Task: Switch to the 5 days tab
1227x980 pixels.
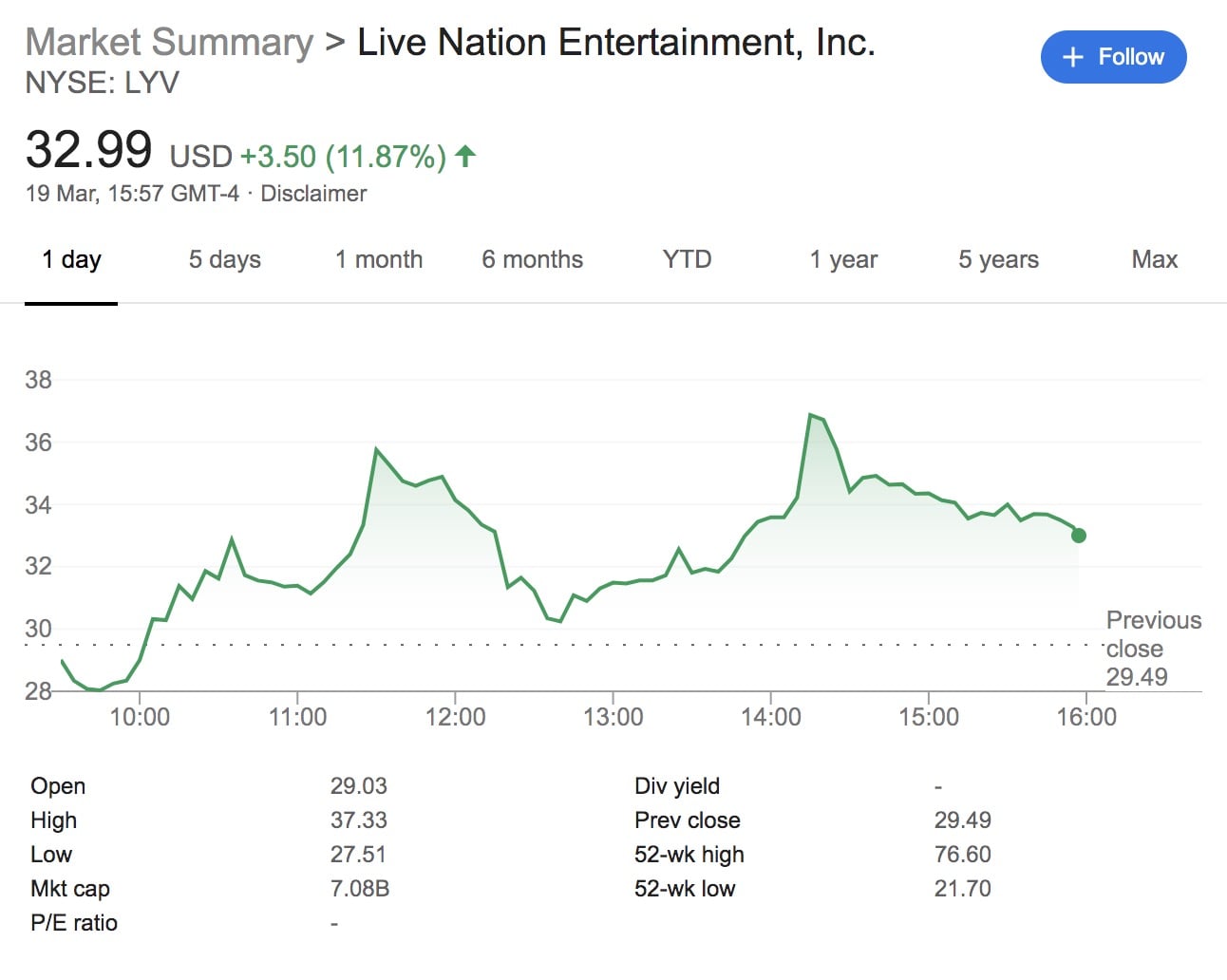Action: 224,259
